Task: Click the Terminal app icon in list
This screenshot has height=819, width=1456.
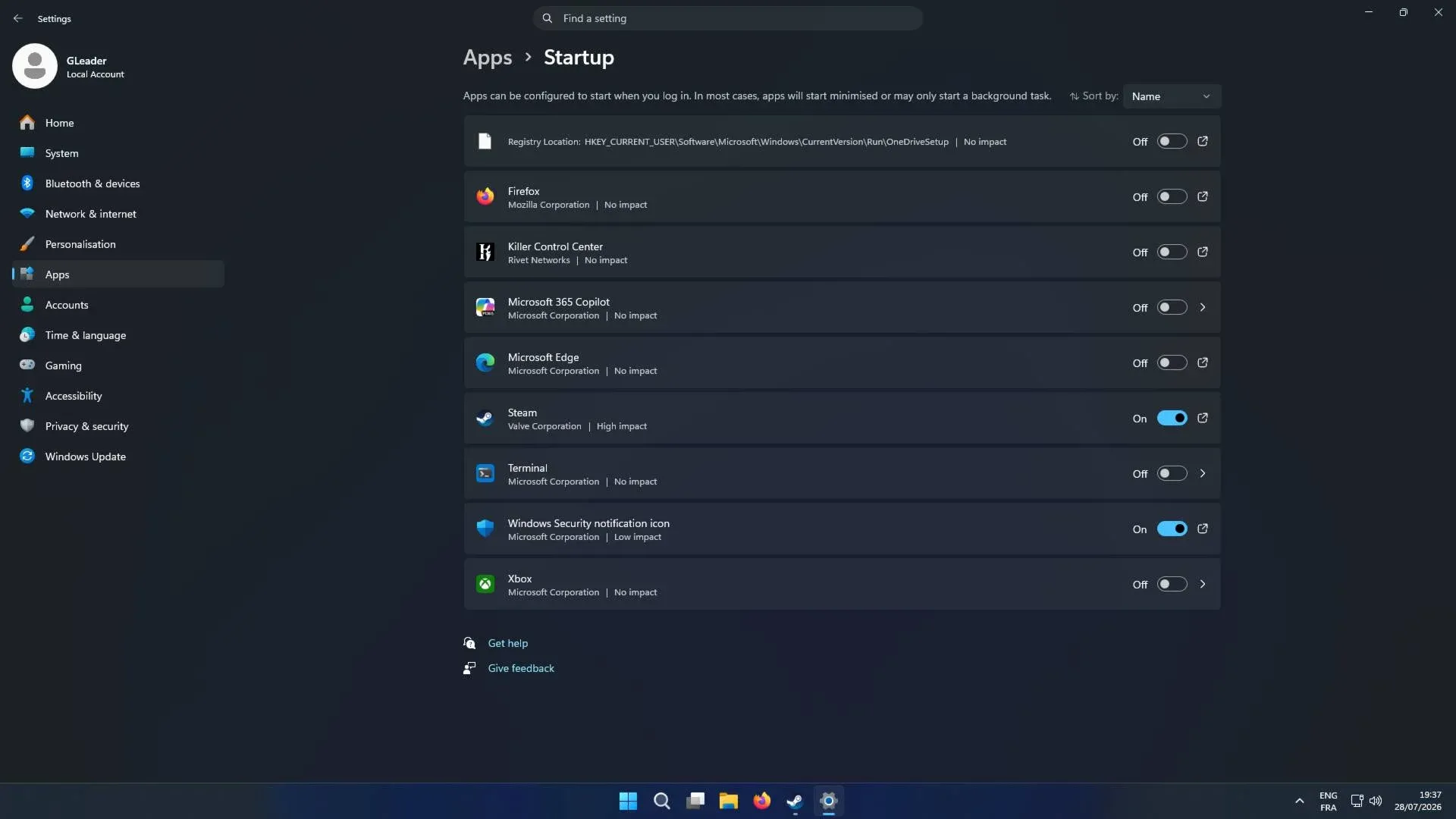Action: pyautogui.click(x=485, y=474)
